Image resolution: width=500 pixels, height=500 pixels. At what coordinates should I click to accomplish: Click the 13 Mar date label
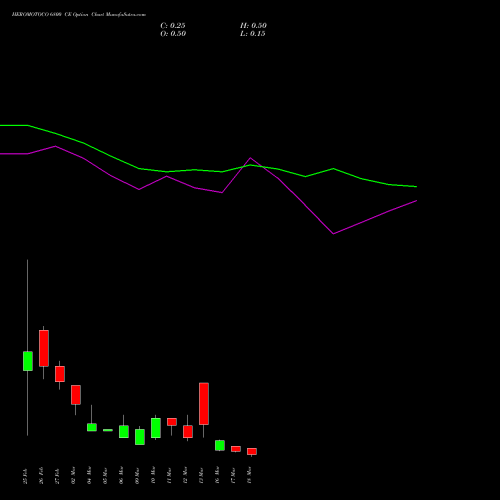pyautogui.click(x=202, y=475)
